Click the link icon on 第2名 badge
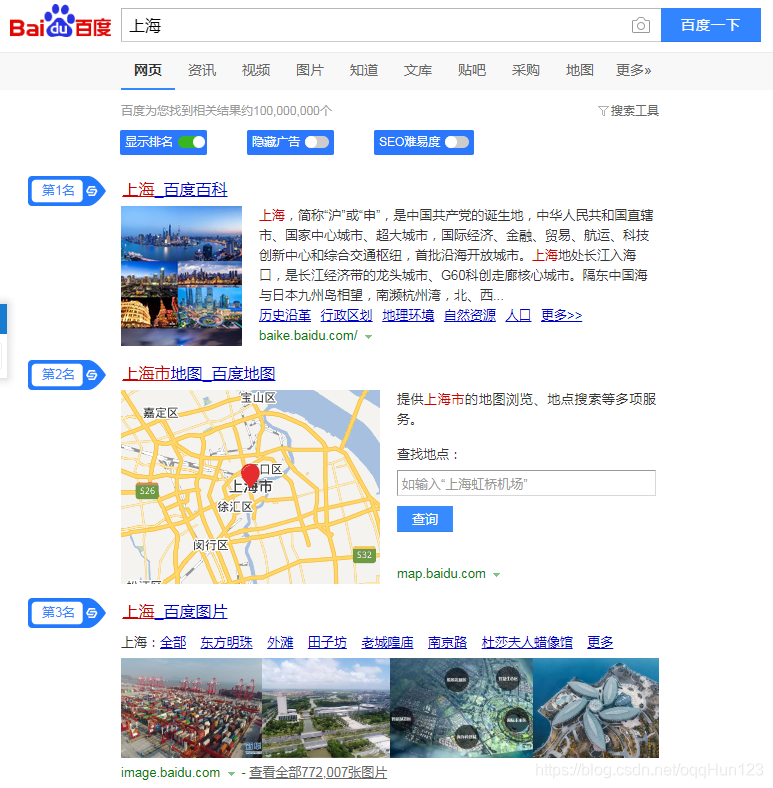Screen dimensions: 773x788 [91, 374]
